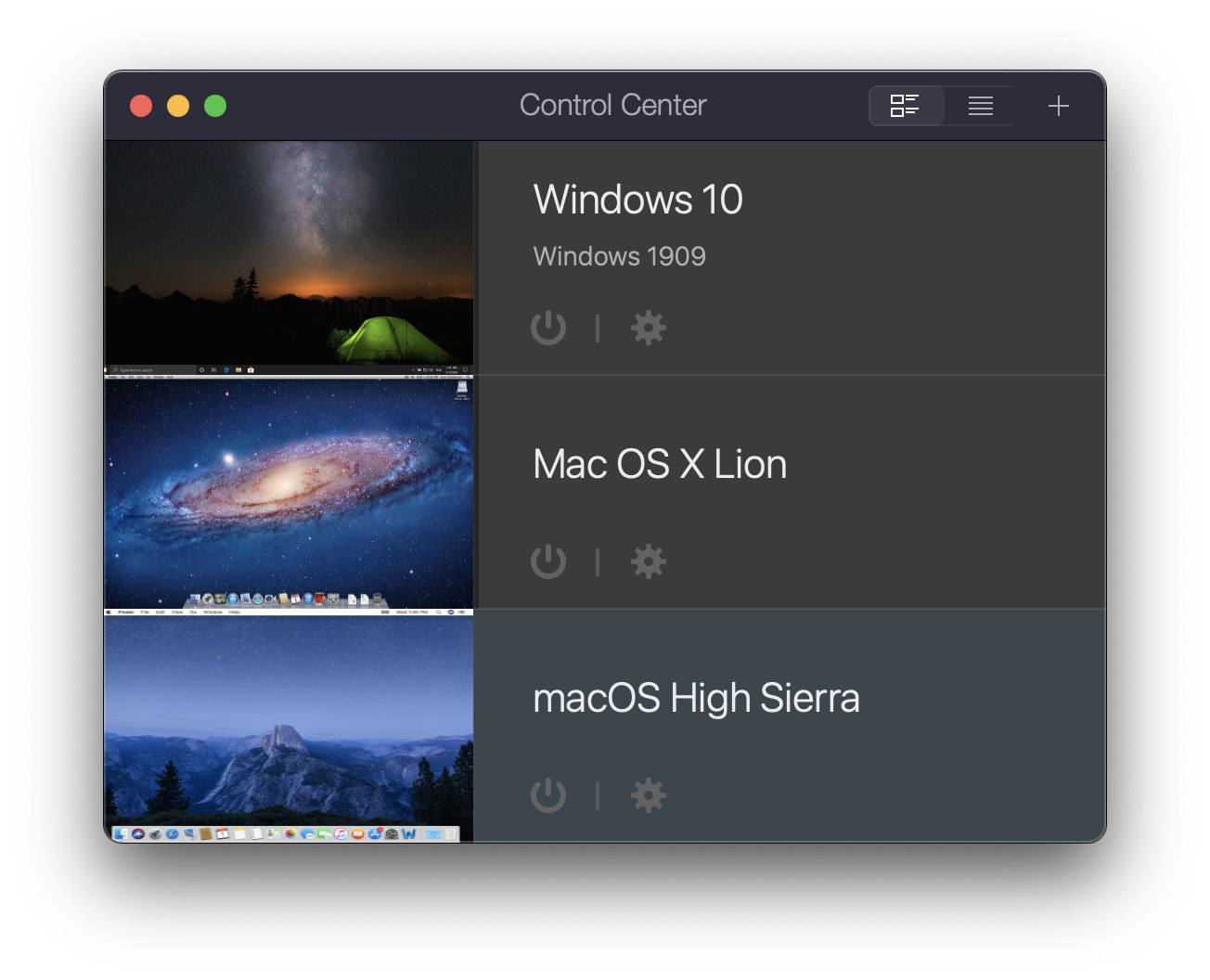Image resolution: width=1210 pixels, height=980 pixels.
Task: Open the Windows 10 desktop thumbnail
Action: [x=289, y=258]
